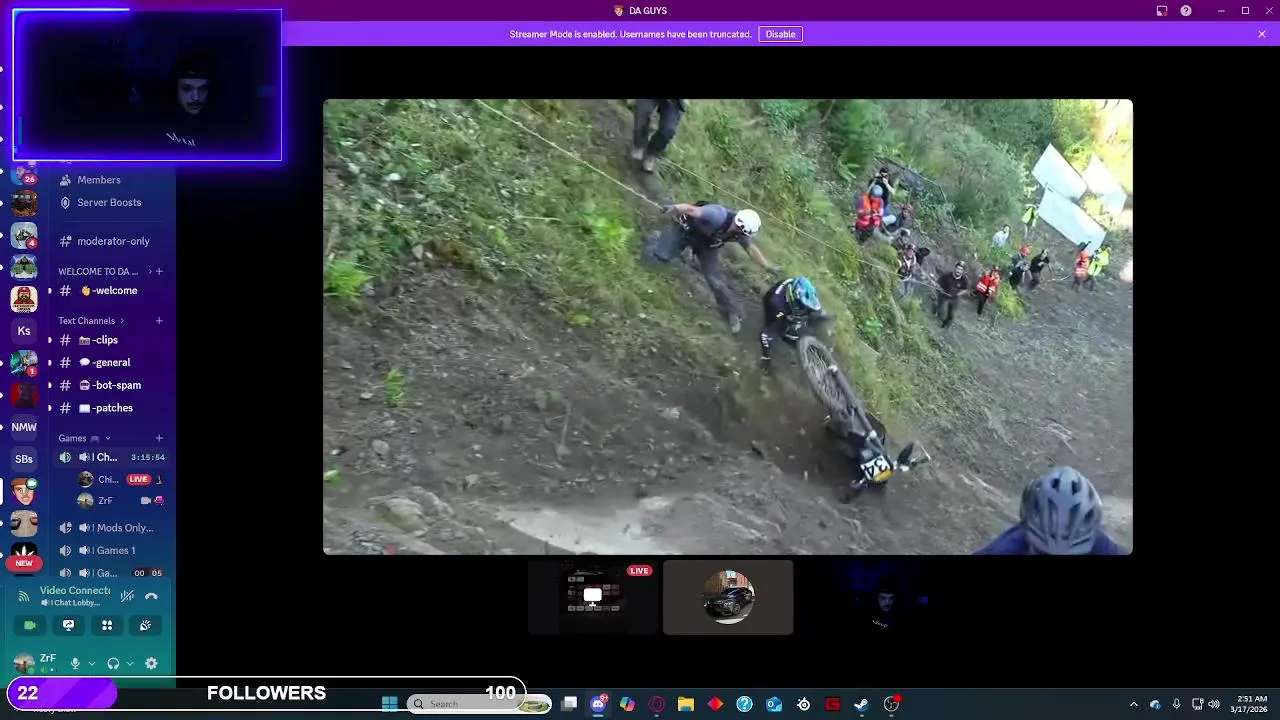Open the bot-spam text channel
Viewport: 1280px width, 720px height.
pos(112,385)
